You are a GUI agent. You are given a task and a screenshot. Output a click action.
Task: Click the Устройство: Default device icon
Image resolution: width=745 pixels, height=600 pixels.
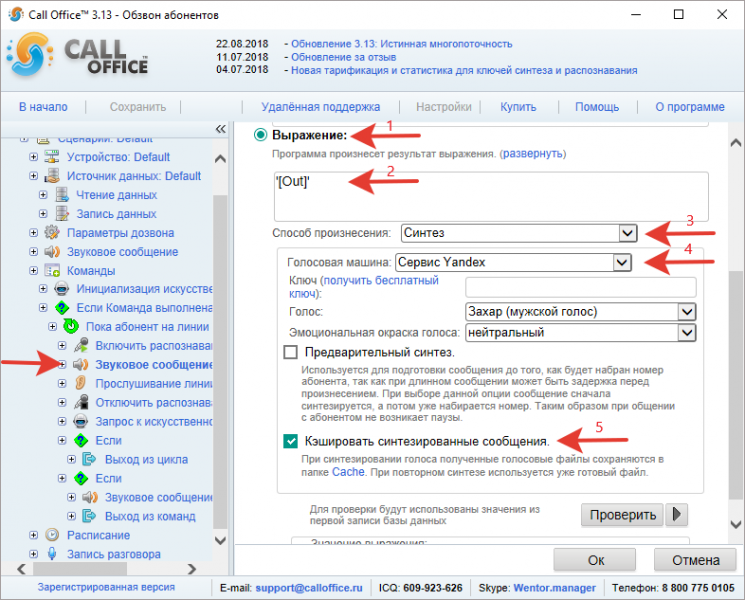pyautogui.click(x=52, y=156)
